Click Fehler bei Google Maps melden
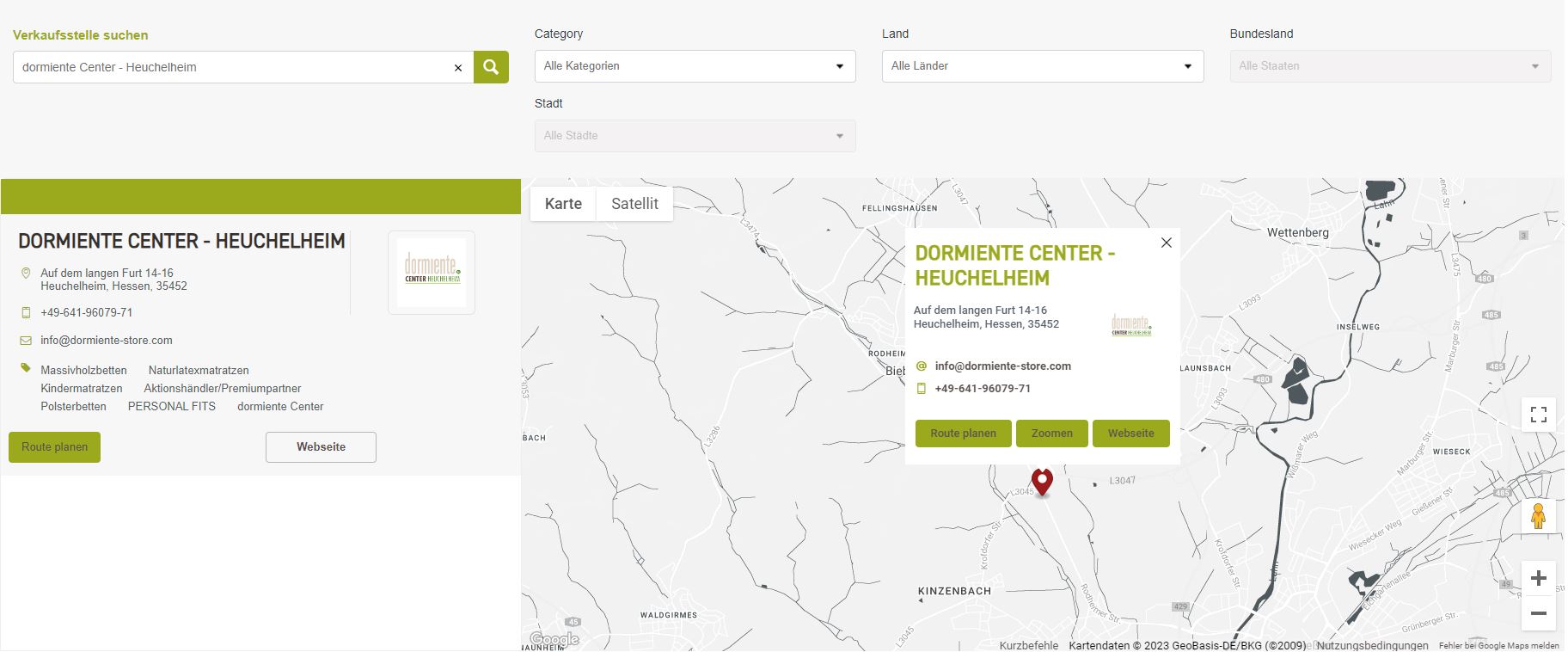1568x652 pixels. point(1498,646)
